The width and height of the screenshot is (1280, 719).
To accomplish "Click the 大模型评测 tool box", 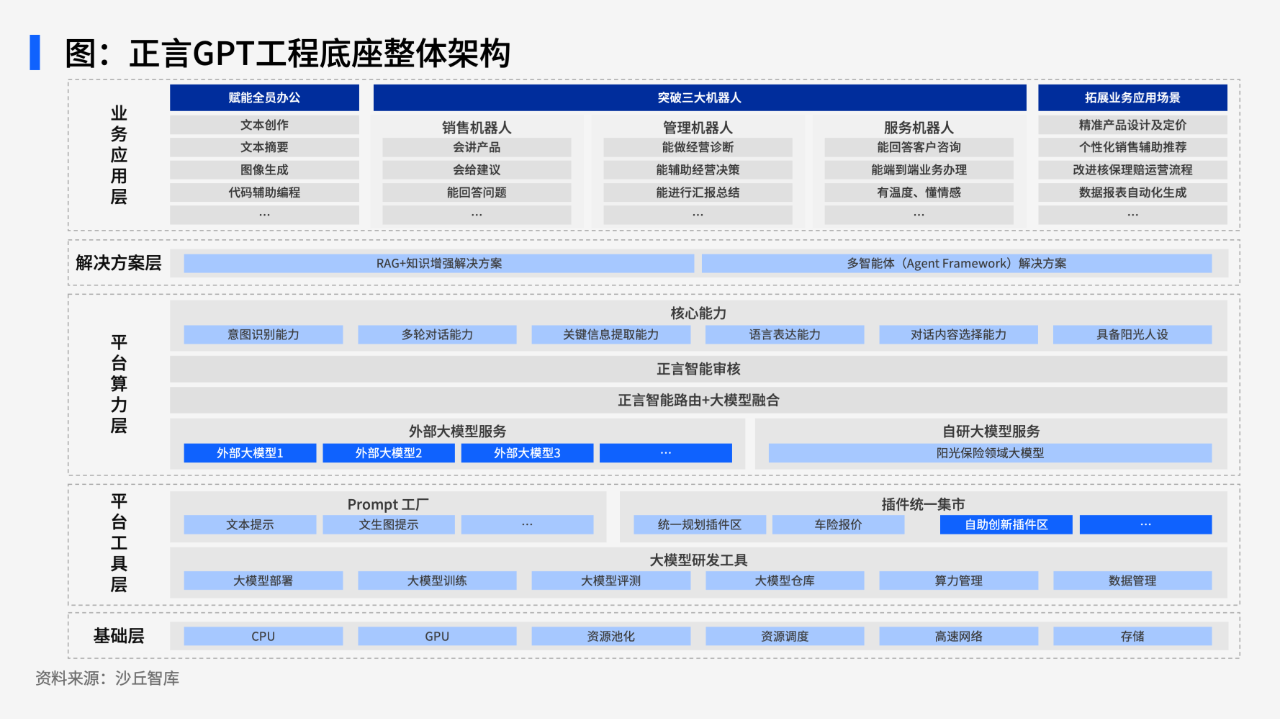I will click(610, 581).
